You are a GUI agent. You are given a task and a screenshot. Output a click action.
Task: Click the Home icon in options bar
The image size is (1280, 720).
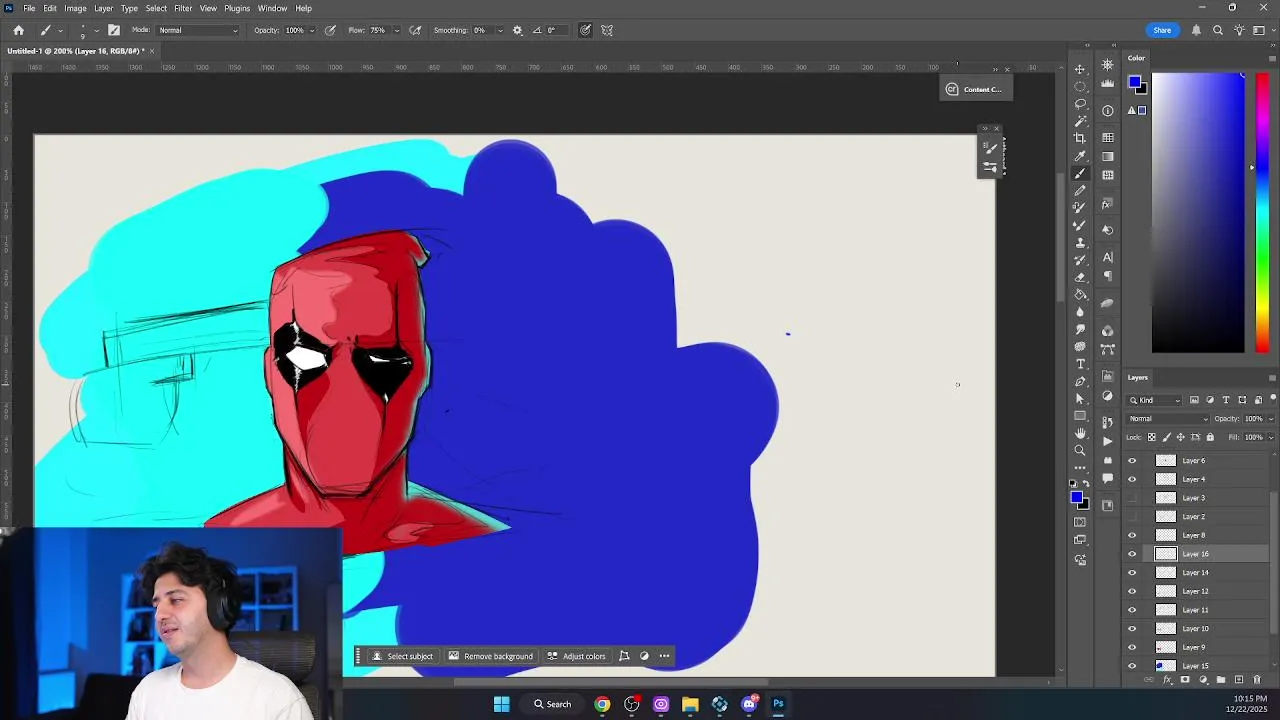tap(19, 30)
